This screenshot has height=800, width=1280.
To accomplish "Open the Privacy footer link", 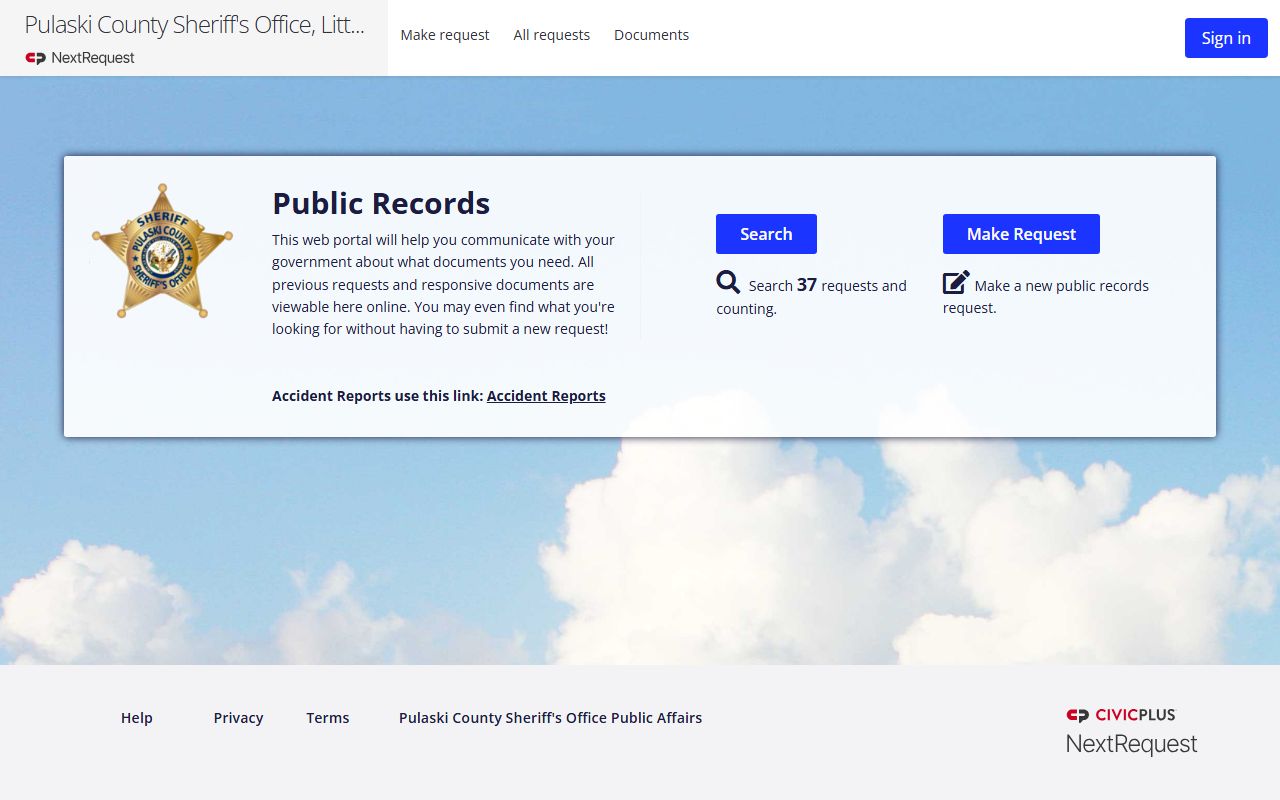I will point(238,718).
